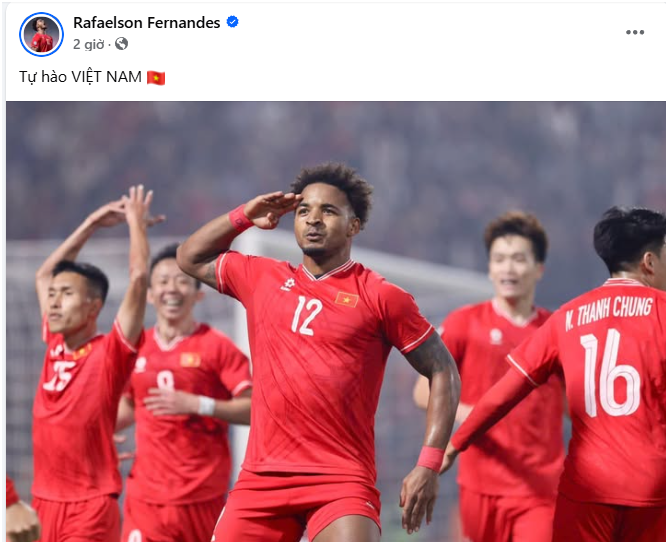Click the red wristband on the lowered arm
Viewport: 668px width, 544px height.
tap(431, 459)
